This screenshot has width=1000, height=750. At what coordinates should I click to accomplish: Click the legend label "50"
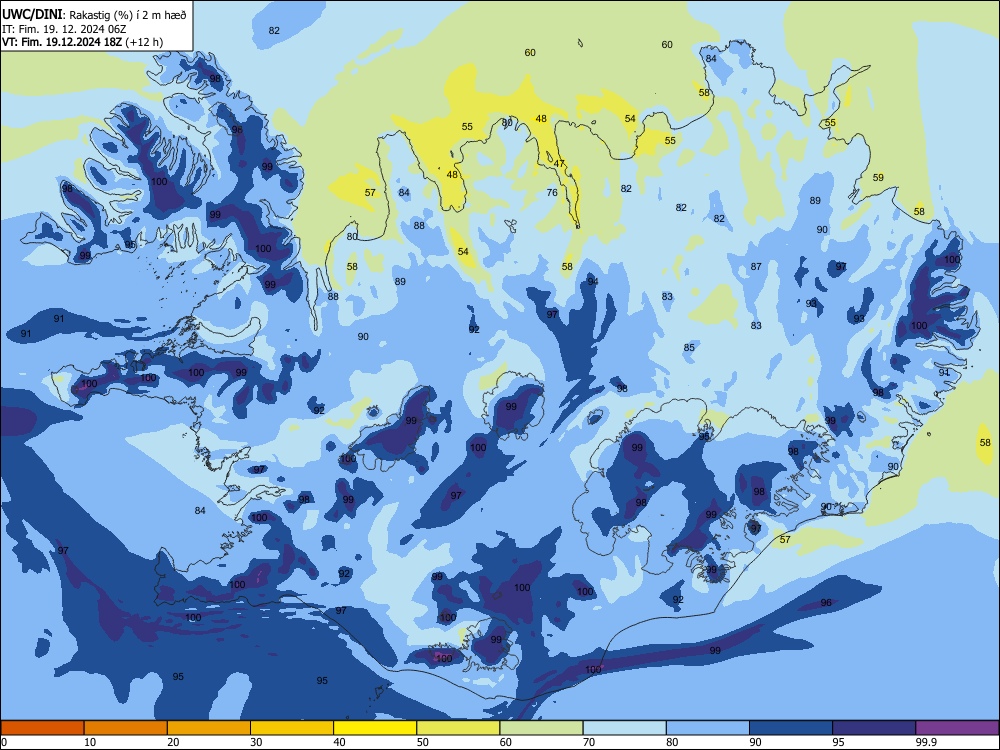pos(423,742)
